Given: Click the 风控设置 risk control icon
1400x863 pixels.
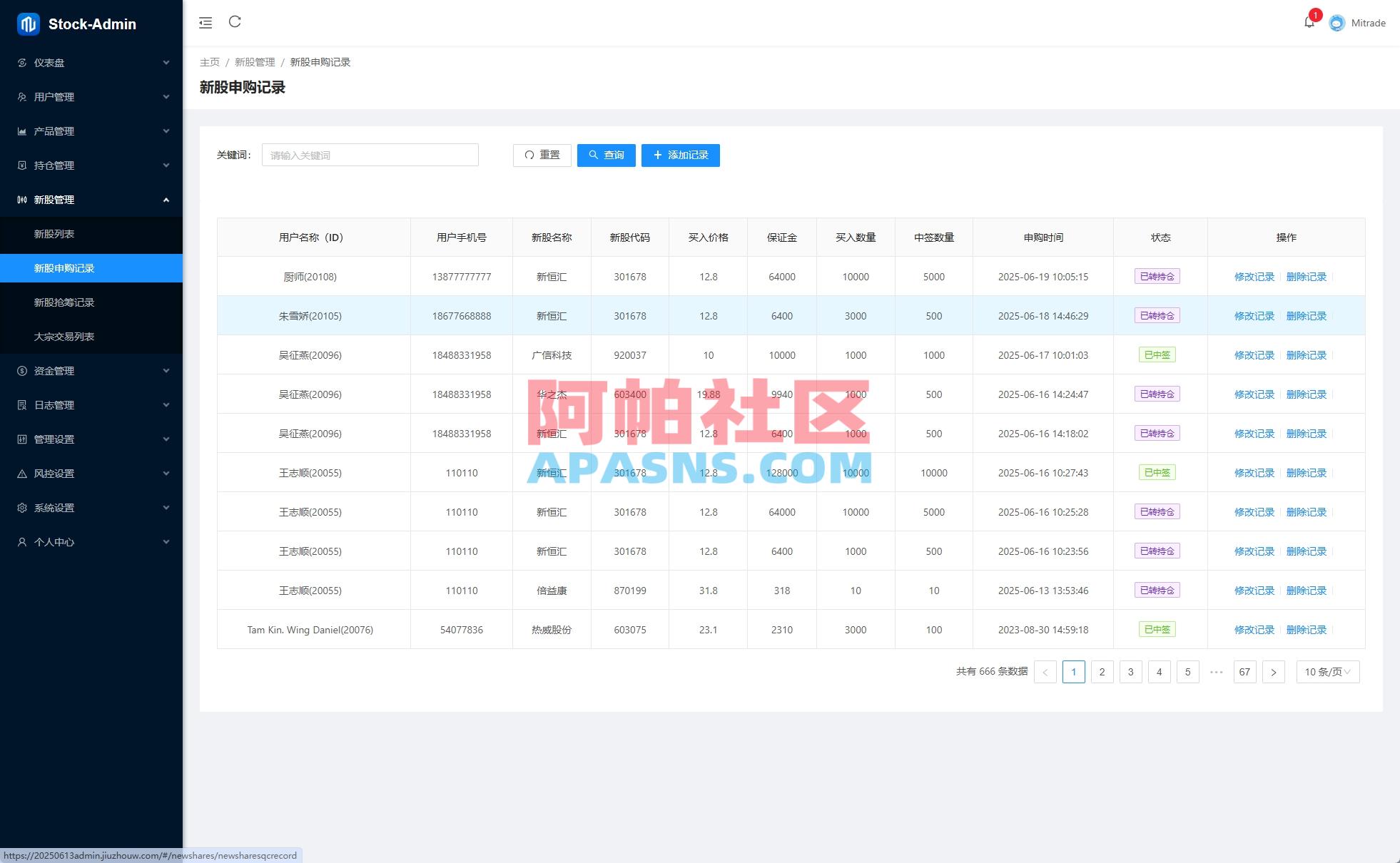Looking at the screenshot, I should pos(21,473).
